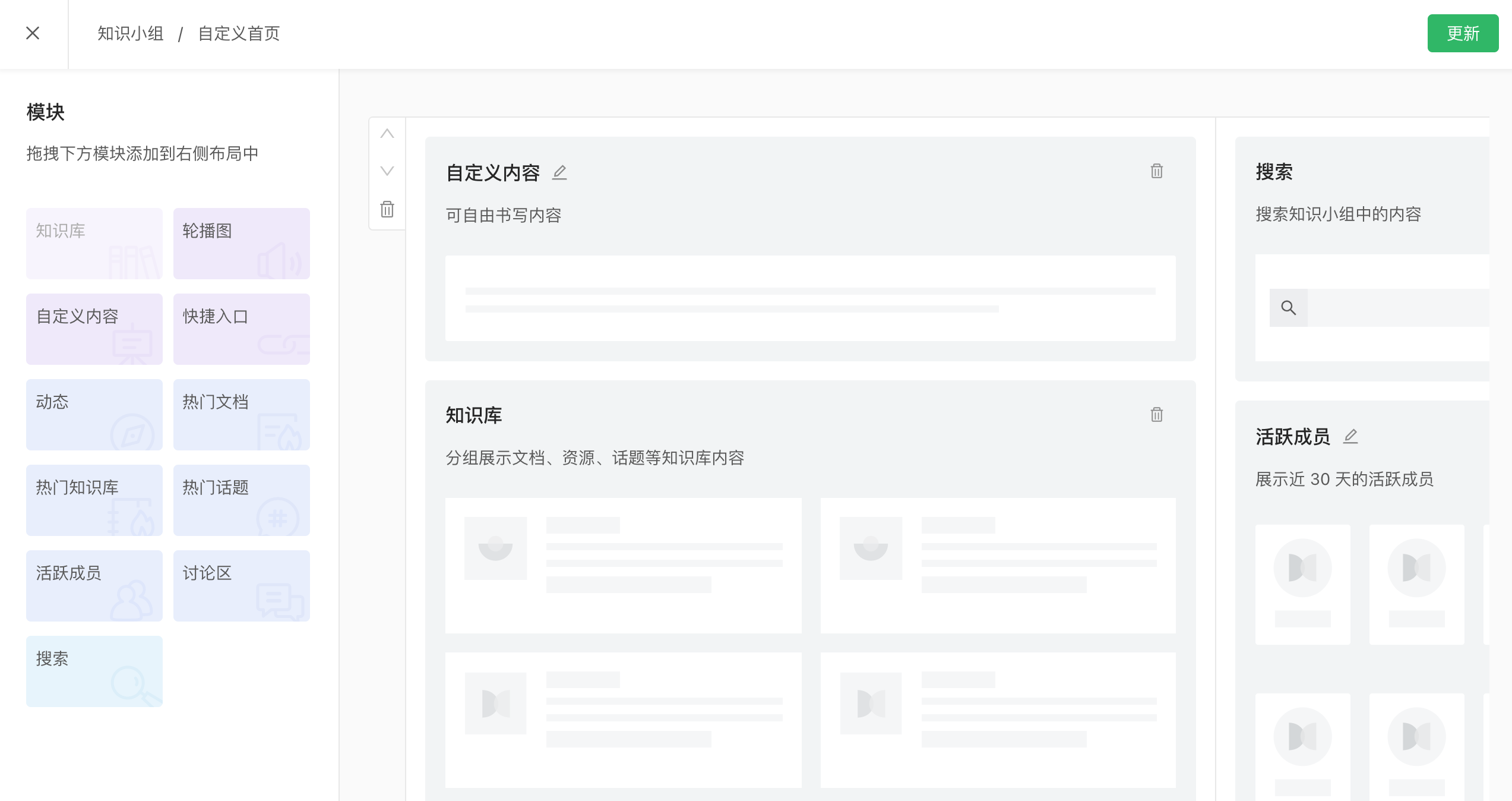Select the 热门话题 module tile
Image resolution: width=1512 pixels, height=801 pixels.
coord(241,500)
